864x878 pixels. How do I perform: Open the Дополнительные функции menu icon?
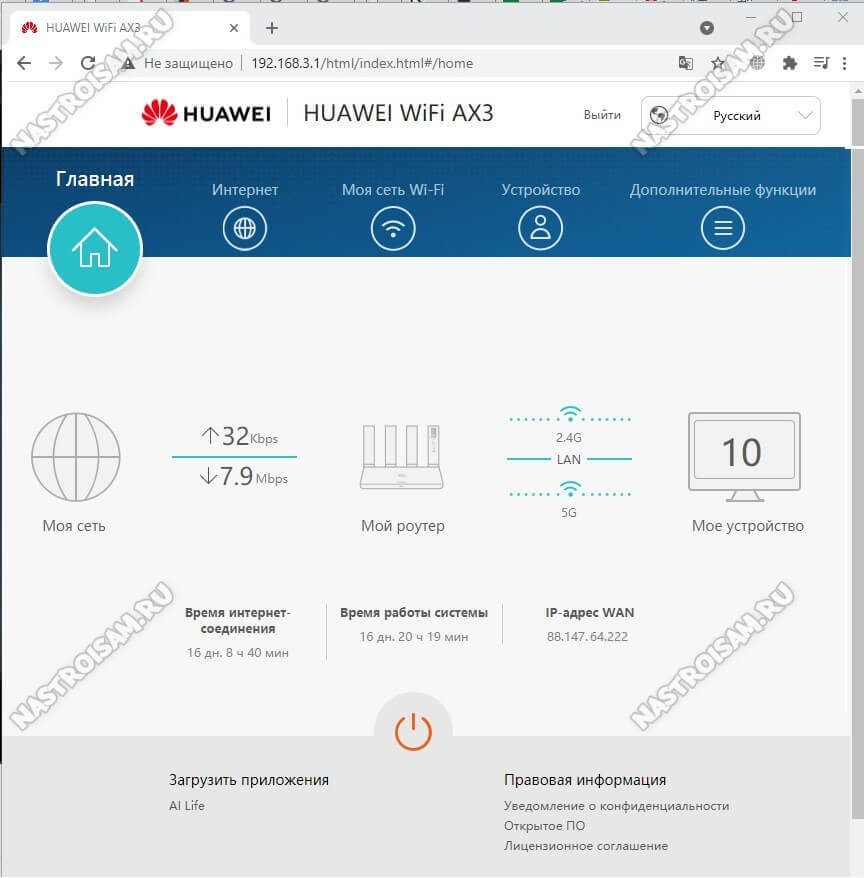click(x=722, y=229)
